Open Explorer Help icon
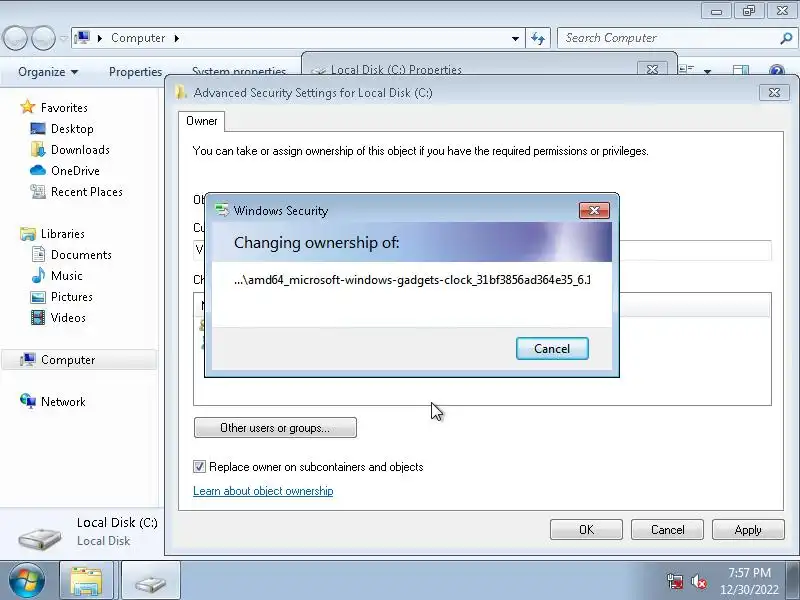 [x=777, y=70]
